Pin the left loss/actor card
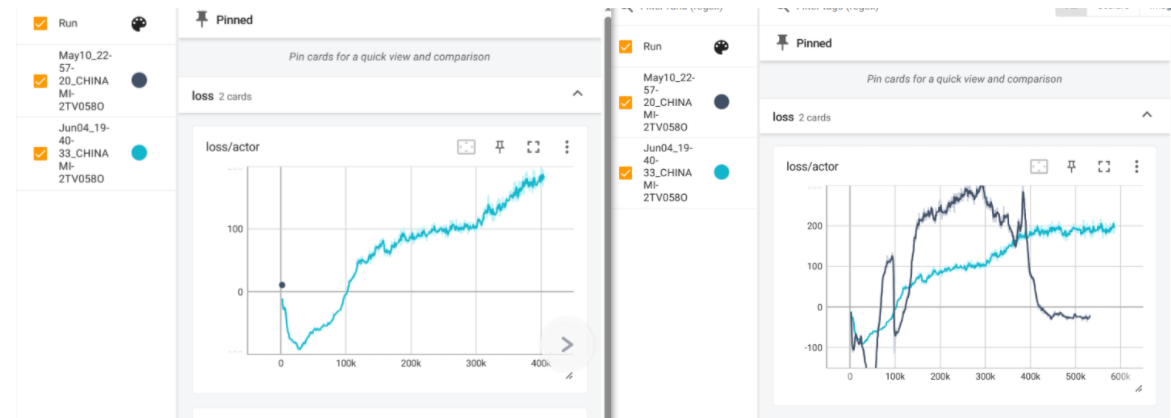The width and height of the screenshot is (1171, 418). click(500, 147)
